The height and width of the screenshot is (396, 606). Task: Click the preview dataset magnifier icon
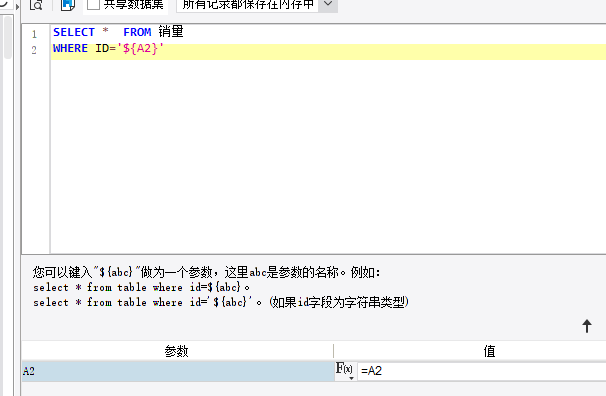coord(36,5)
